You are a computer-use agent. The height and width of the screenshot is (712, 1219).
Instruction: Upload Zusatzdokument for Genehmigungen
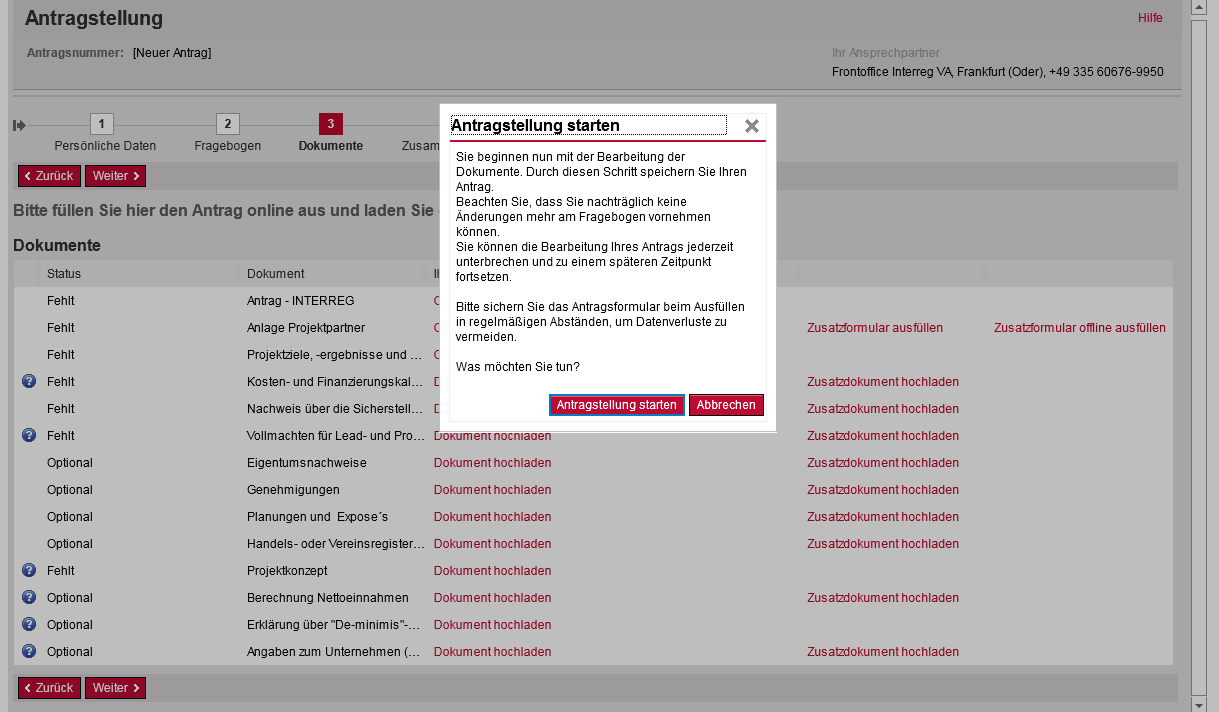(x=883, y=490)
